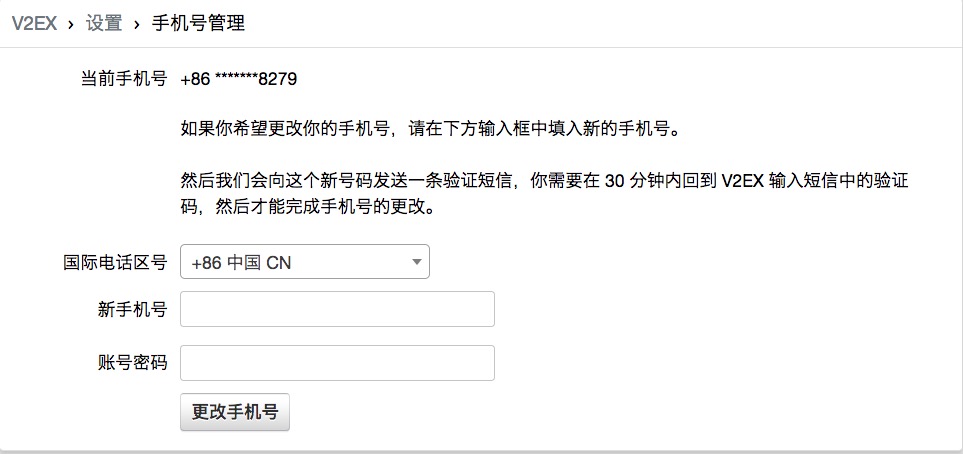Screen dimensions: 963x454
Task: Click the +86 prefix of the current number
Action: point(195,79)
